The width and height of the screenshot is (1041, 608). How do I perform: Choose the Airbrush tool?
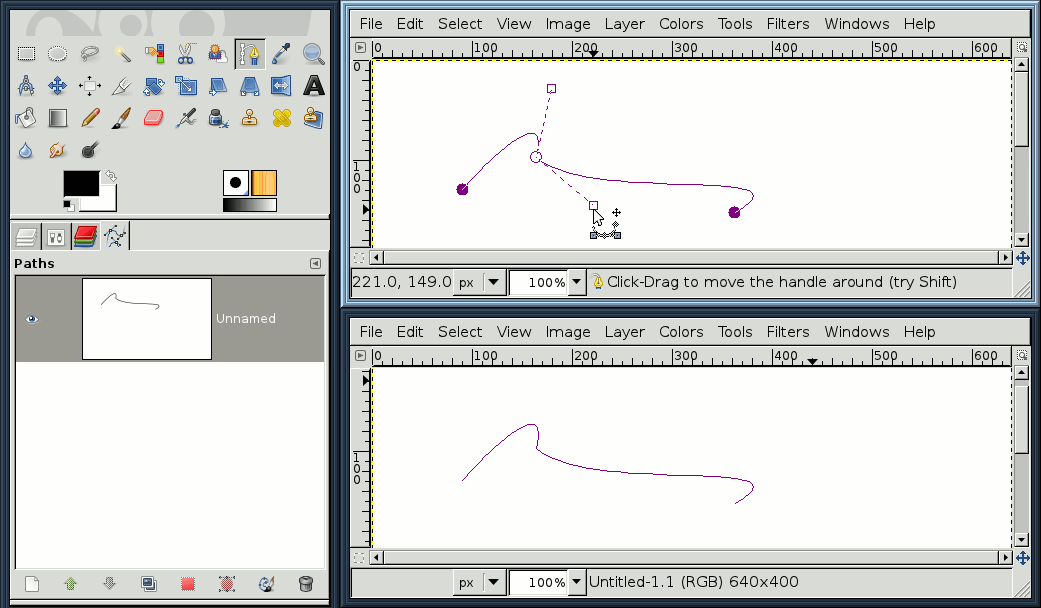click(x=185, y=118)
